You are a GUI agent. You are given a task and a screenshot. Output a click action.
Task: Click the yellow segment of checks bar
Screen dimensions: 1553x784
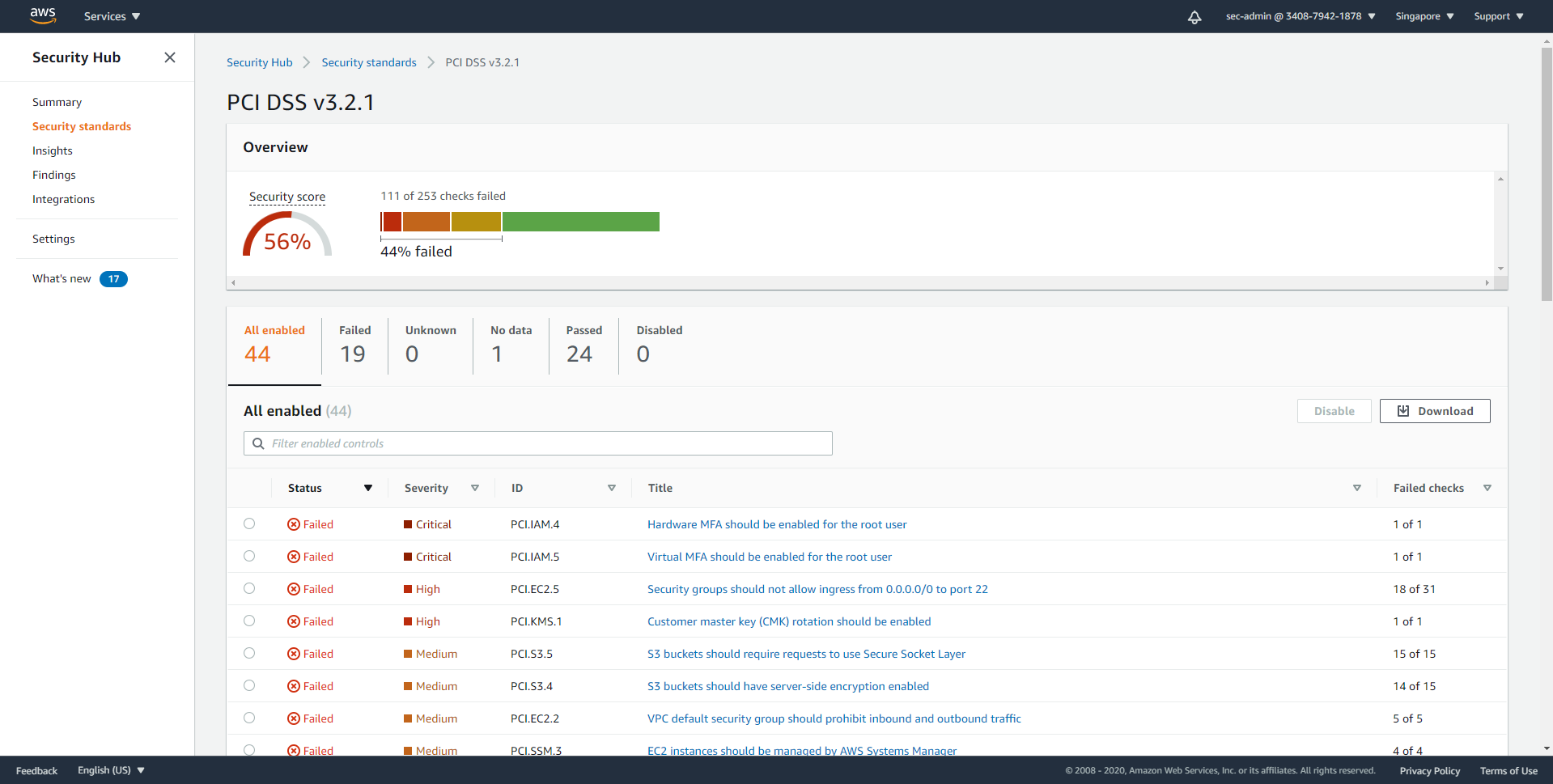(x=476, y=222)
